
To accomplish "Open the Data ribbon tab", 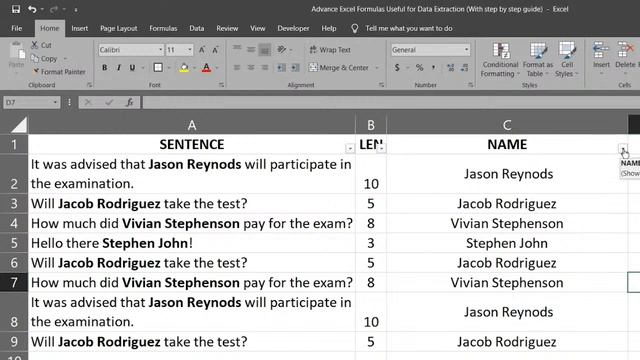I will (x=197, y=28).
